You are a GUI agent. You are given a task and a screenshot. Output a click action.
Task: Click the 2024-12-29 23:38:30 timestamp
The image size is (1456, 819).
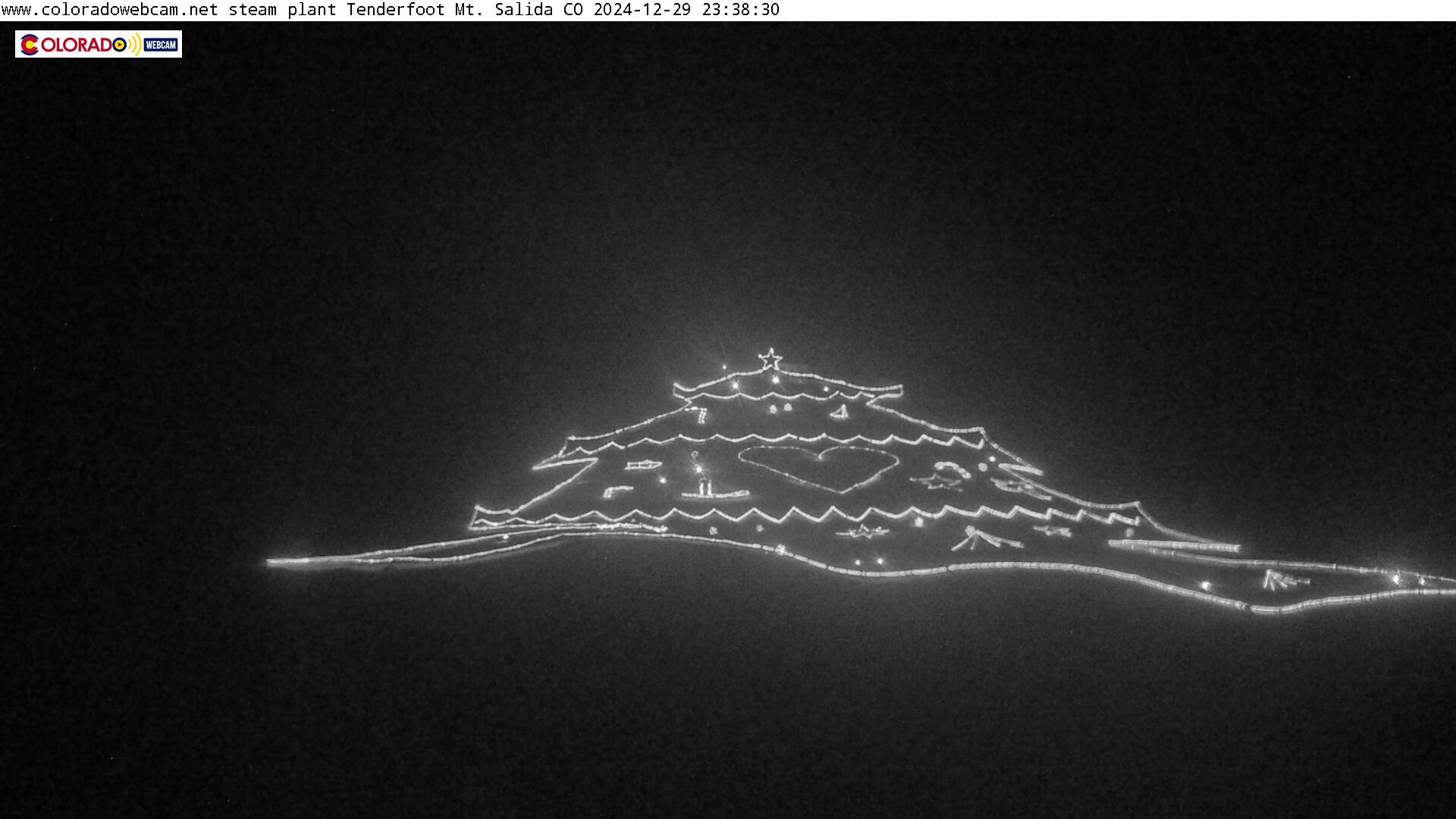coord(686,10)
